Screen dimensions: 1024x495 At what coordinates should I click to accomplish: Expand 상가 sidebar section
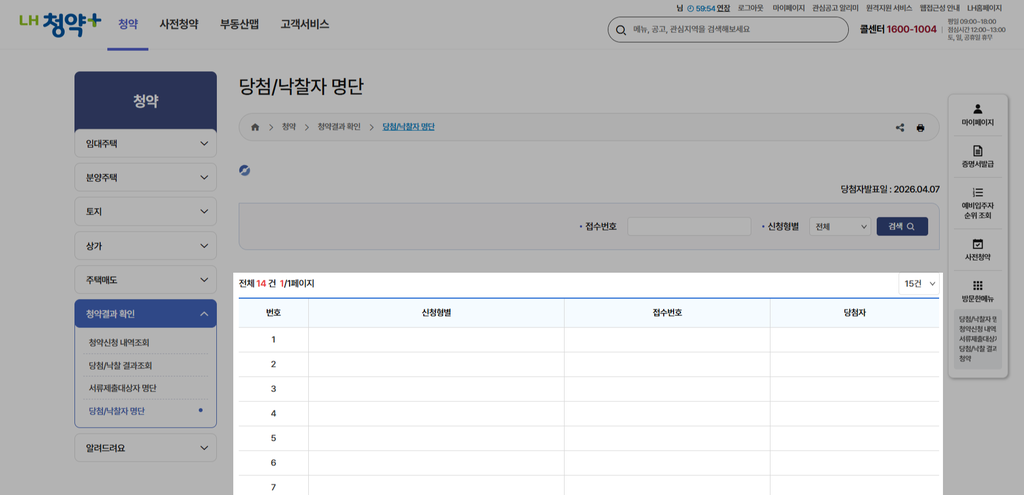point(146,246)
